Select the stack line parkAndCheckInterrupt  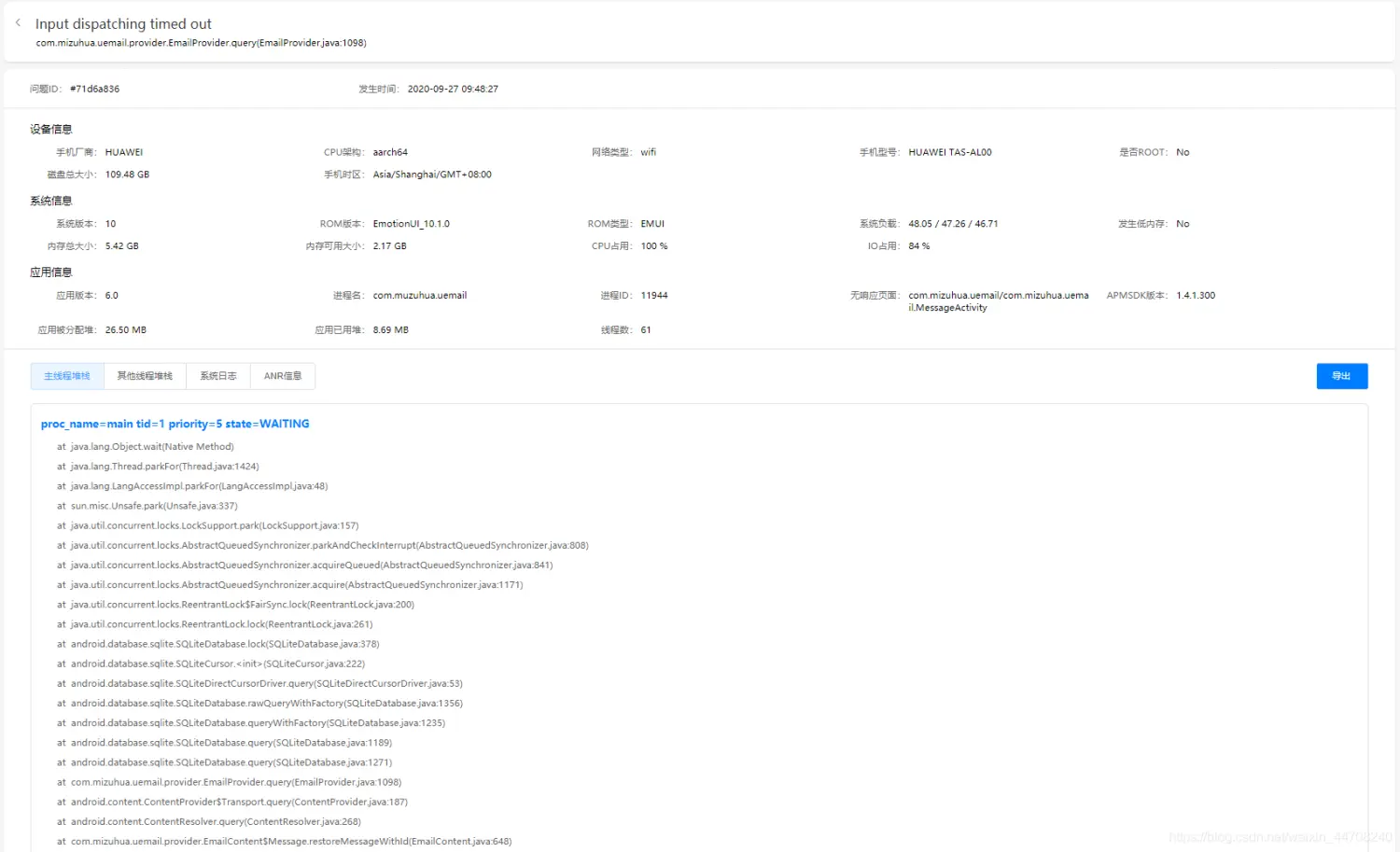point(323,546)
